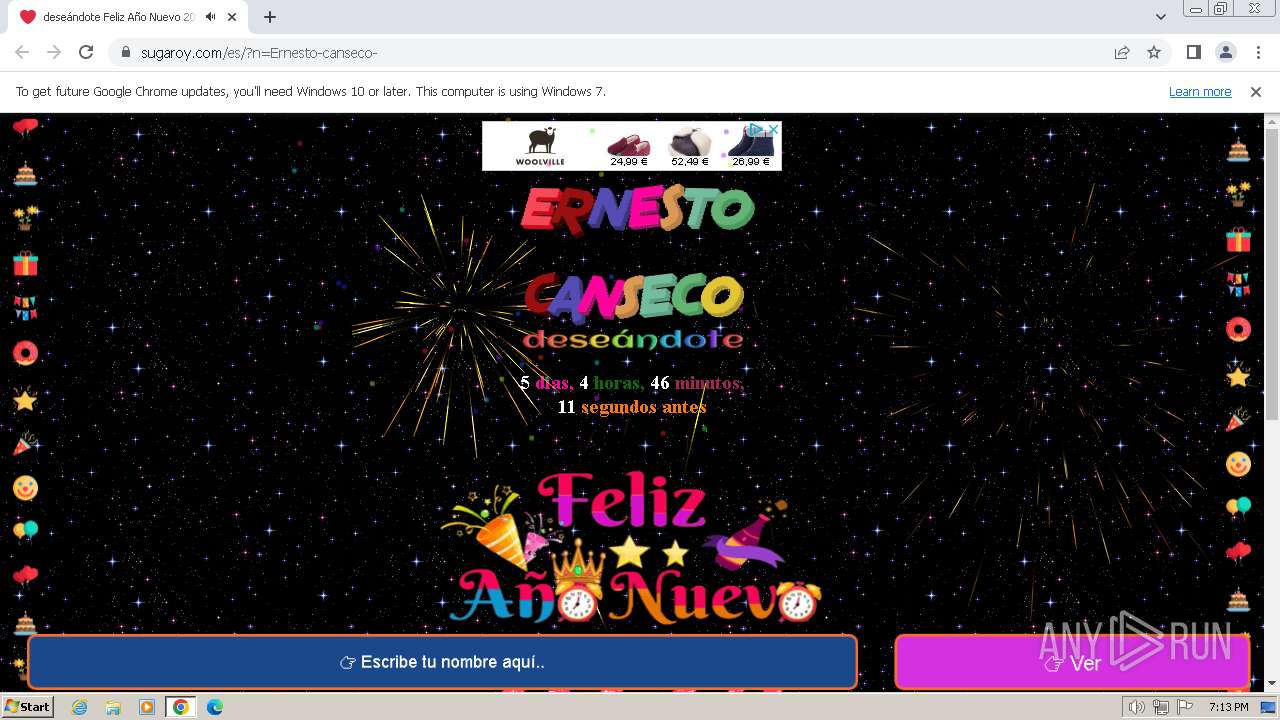Select the party popper emoji on the left border
The height and width of the screenshot is (720, 1280).
point(25,444)
